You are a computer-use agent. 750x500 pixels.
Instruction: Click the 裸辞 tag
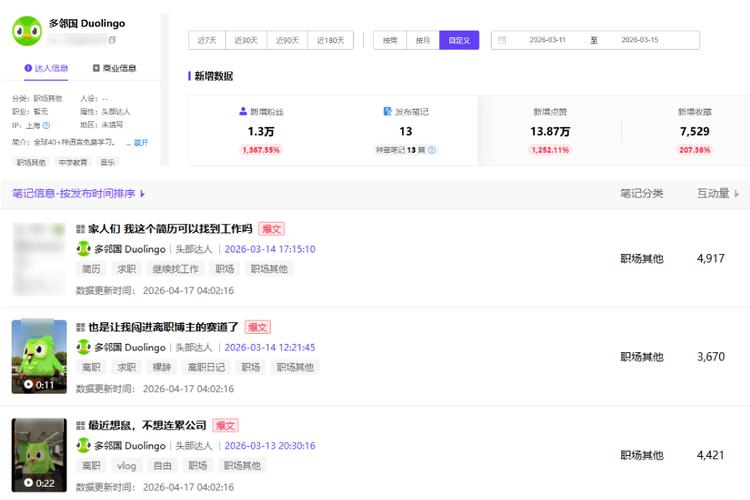162,367
